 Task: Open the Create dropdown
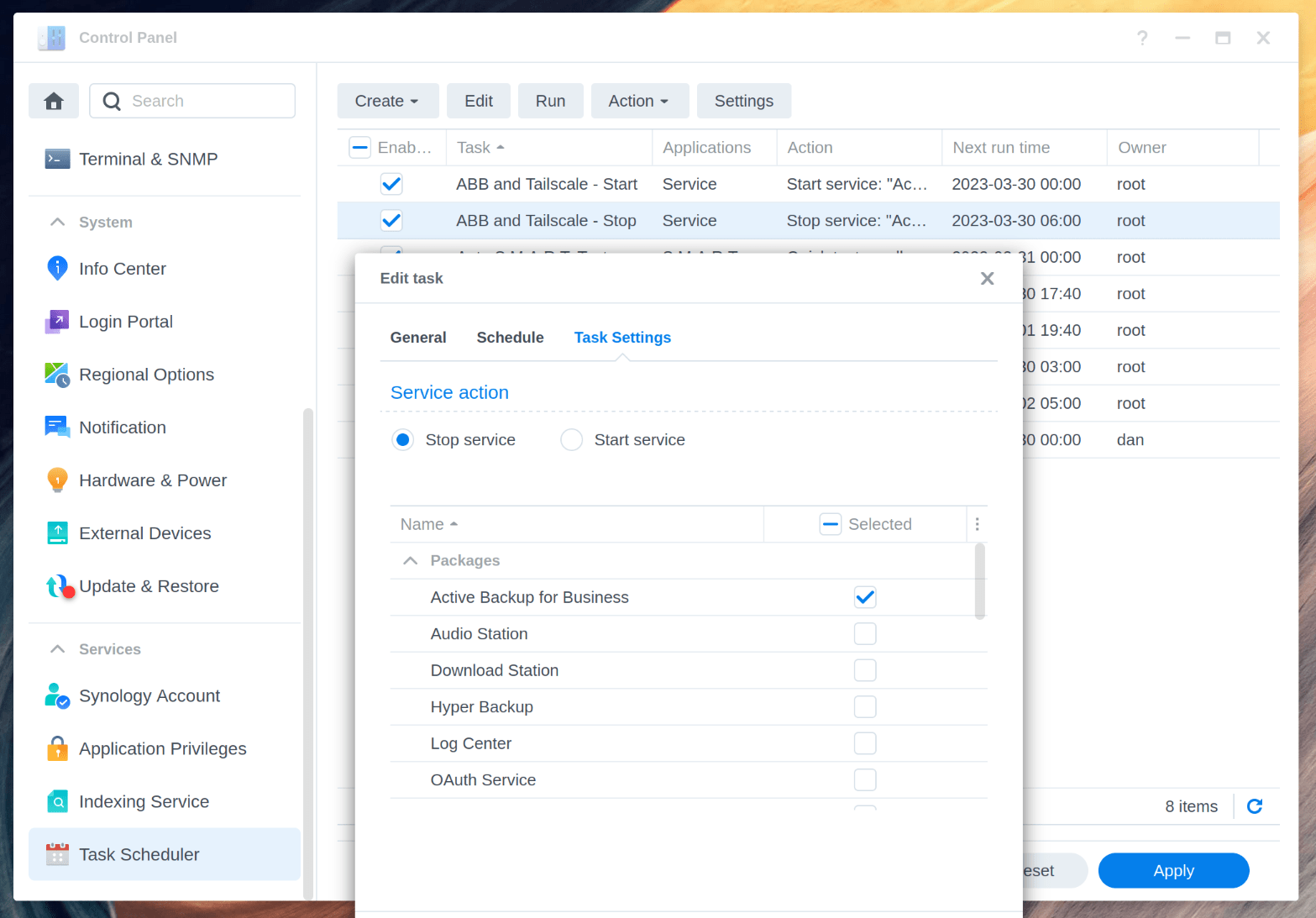386,101
